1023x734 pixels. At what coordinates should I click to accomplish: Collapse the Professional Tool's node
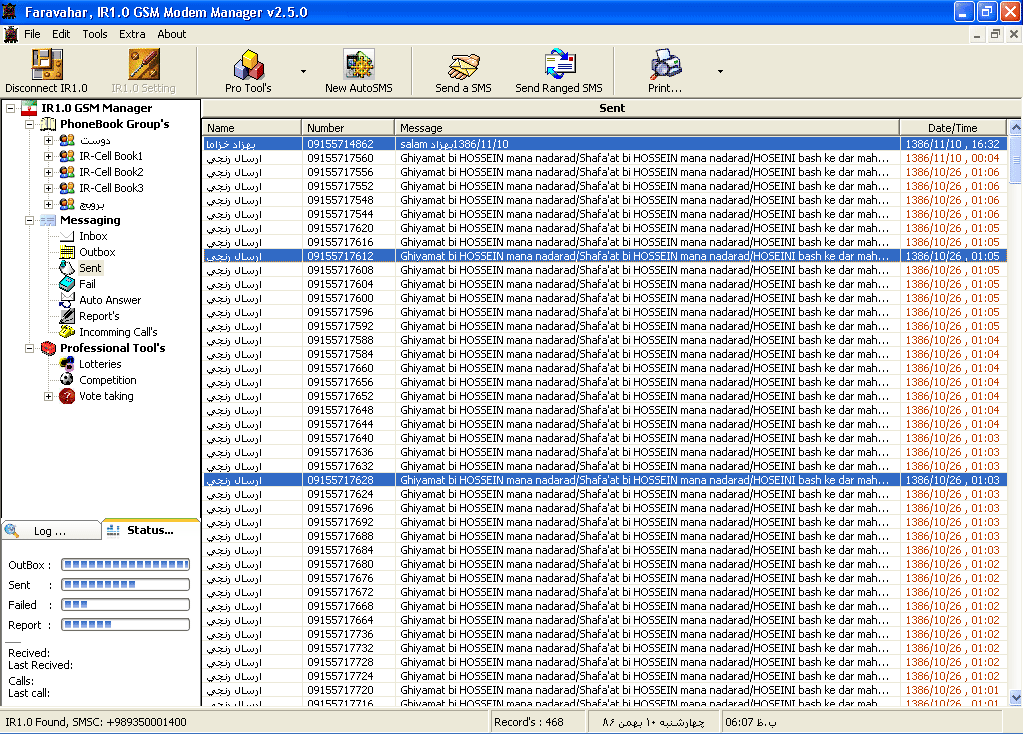29,348
